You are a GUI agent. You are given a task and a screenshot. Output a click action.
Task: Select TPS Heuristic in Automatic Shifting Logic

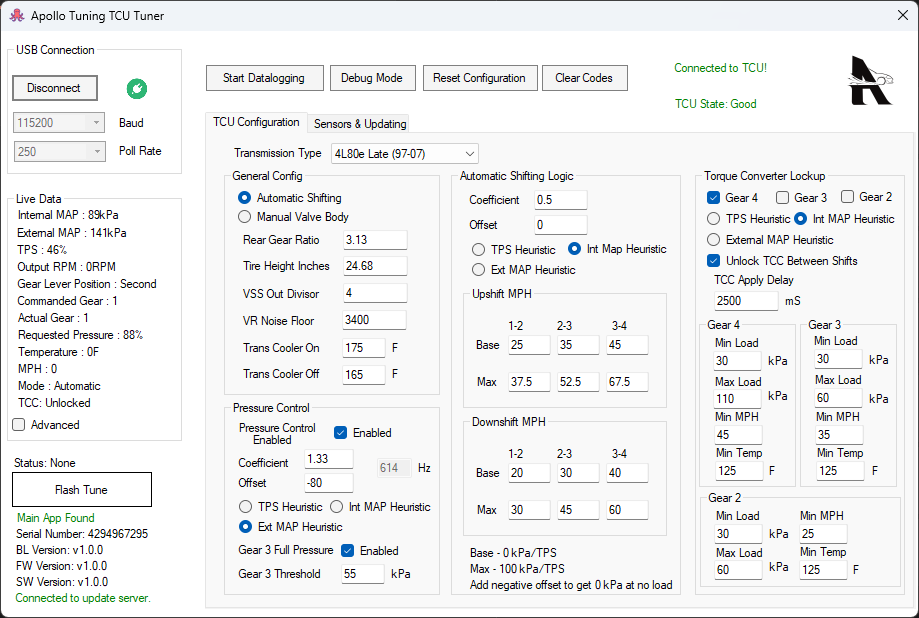513,250
